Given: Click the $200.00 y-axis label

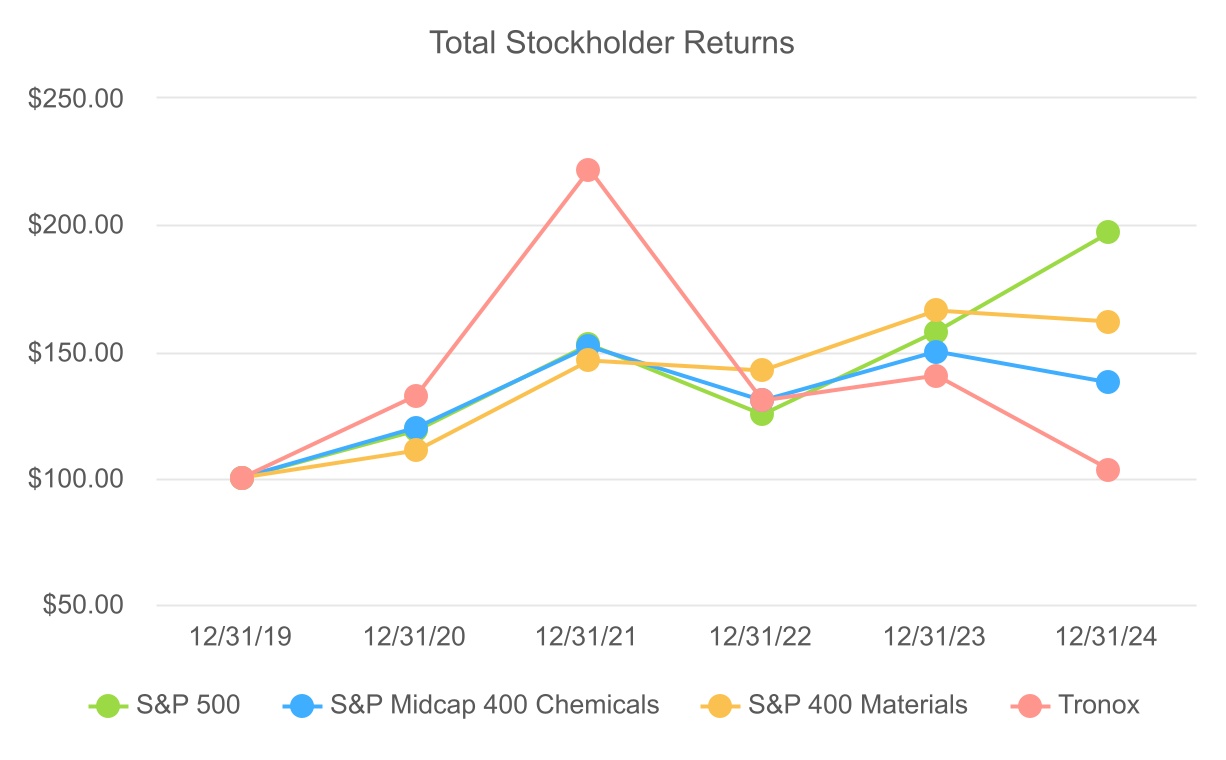Looking at the screenshot, I should click(91, 226).
